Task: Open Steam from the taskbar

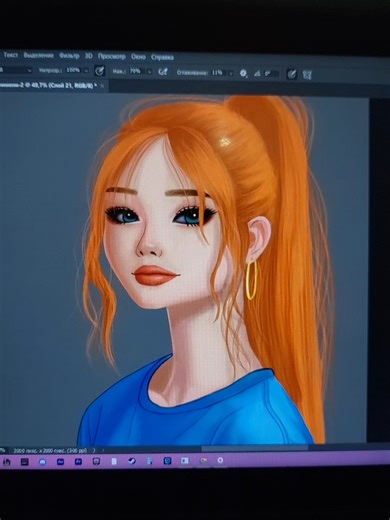Action: (x=132, y=461)
